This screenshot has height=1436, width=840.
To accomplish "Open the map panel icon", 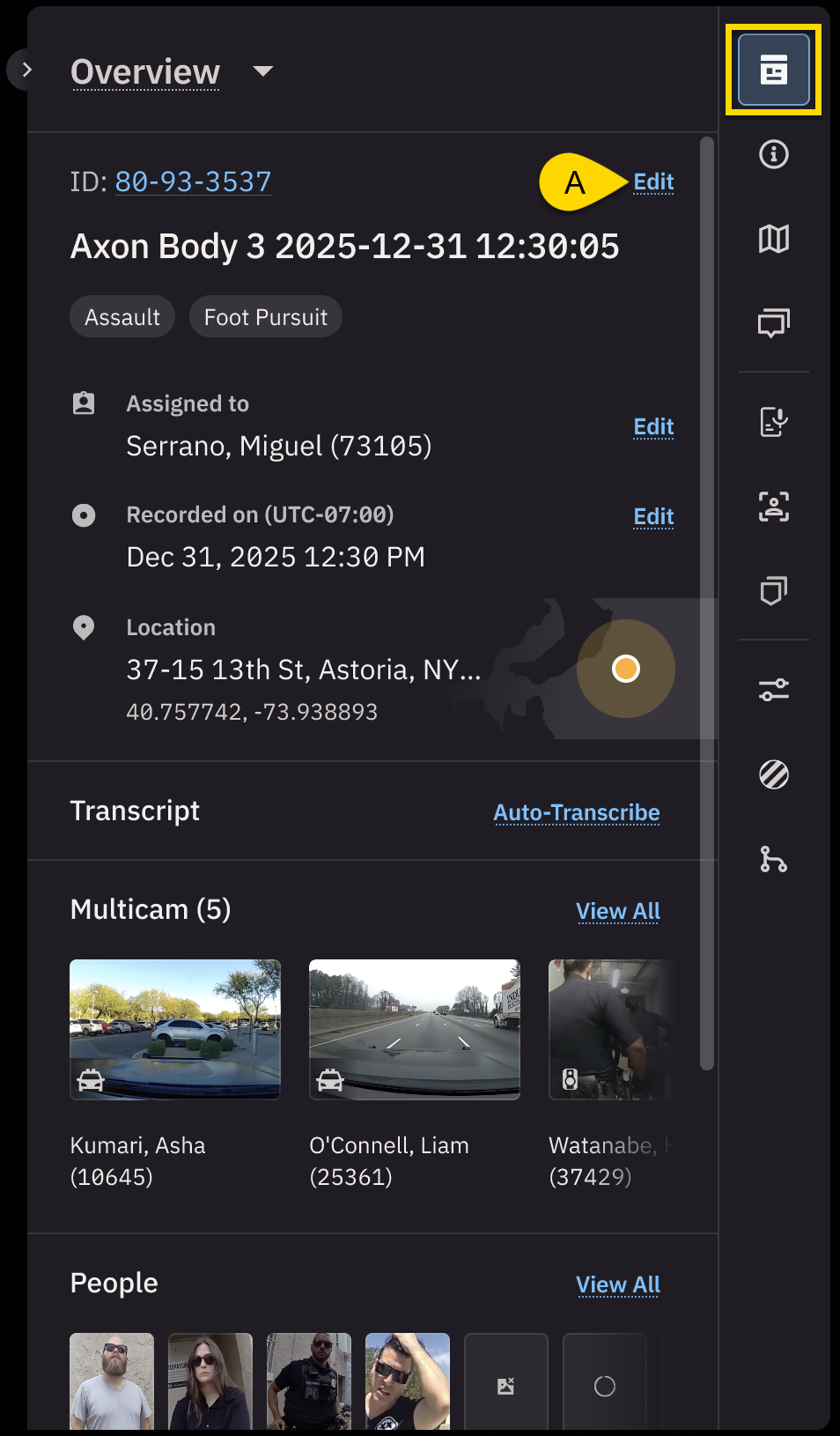I will [773, 239].
